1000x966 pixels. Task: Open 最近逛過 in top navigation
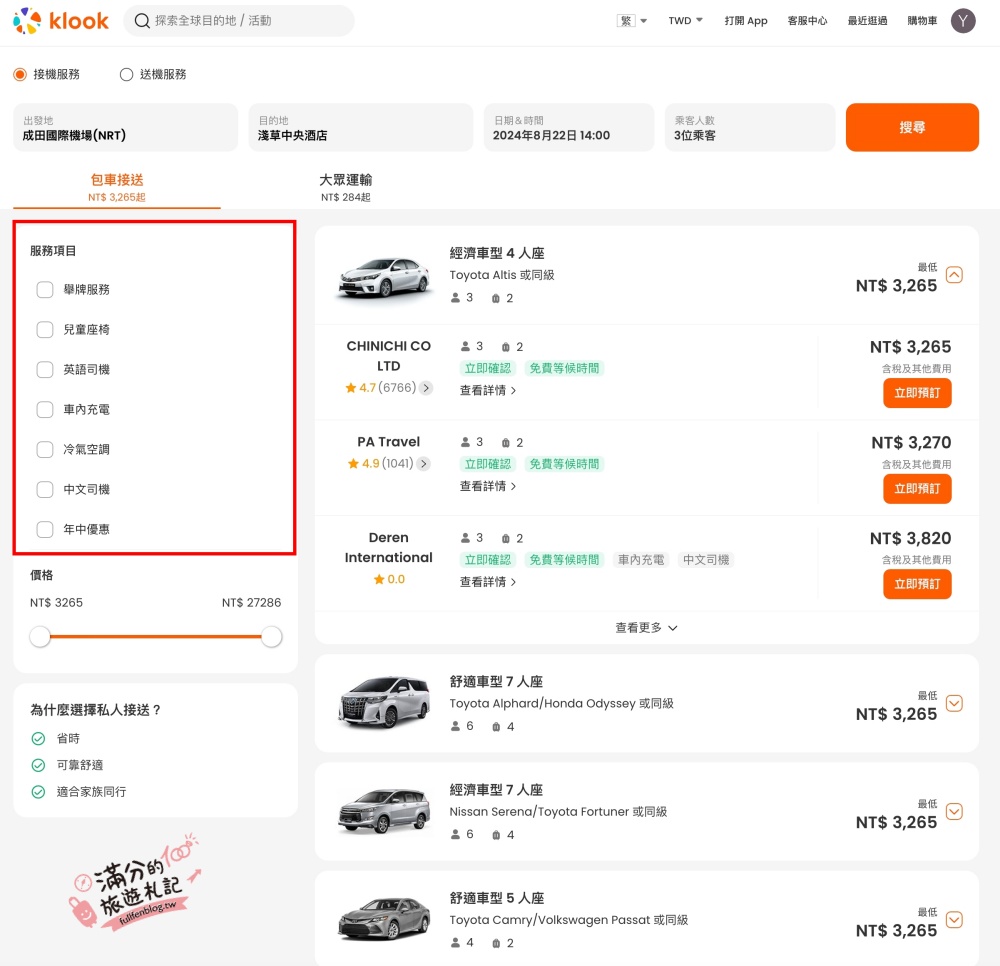click(867, 21)
